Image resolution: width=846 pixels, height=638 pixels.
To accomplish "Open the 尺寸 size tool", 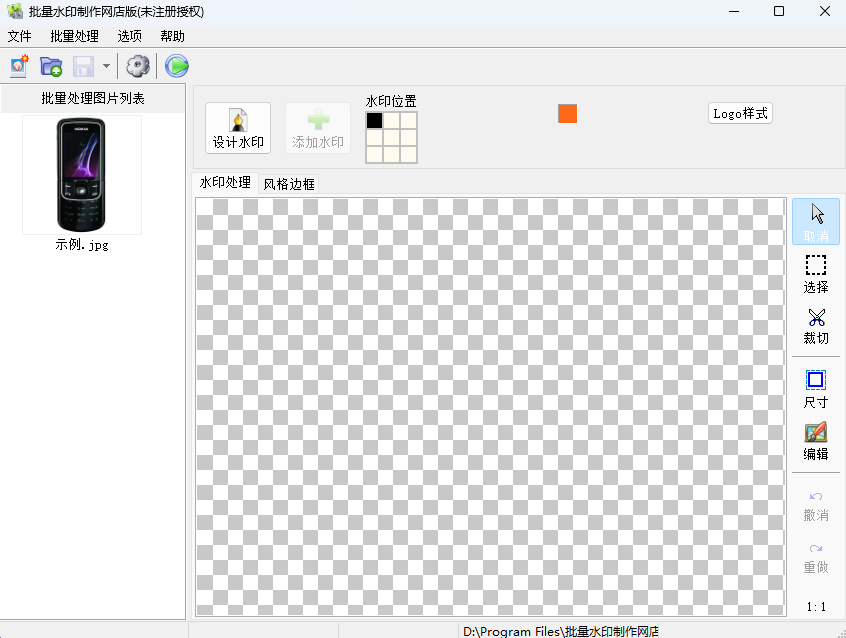I will (816, 389).
